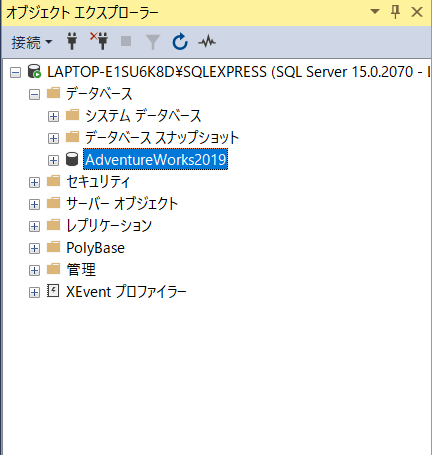
Task: Open the Object Explorer window position dropdown arrow
Action: [x=375, y=12]
